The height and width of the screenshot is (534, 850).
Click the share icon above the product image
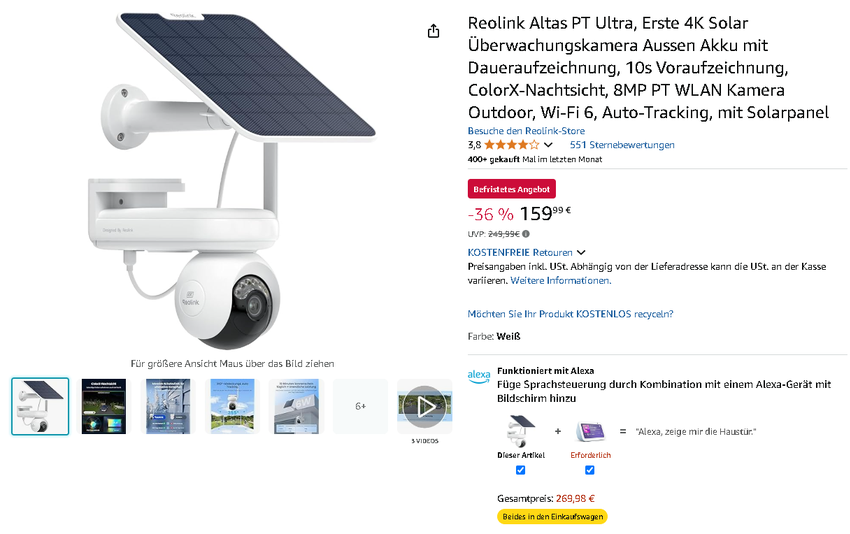coord(433,31)
